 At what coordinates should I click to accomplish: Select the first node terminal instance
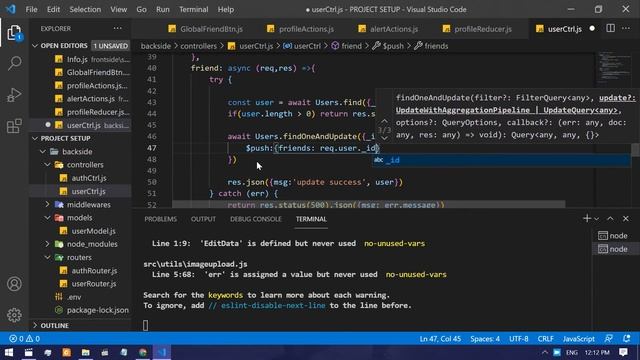[613, 236]
